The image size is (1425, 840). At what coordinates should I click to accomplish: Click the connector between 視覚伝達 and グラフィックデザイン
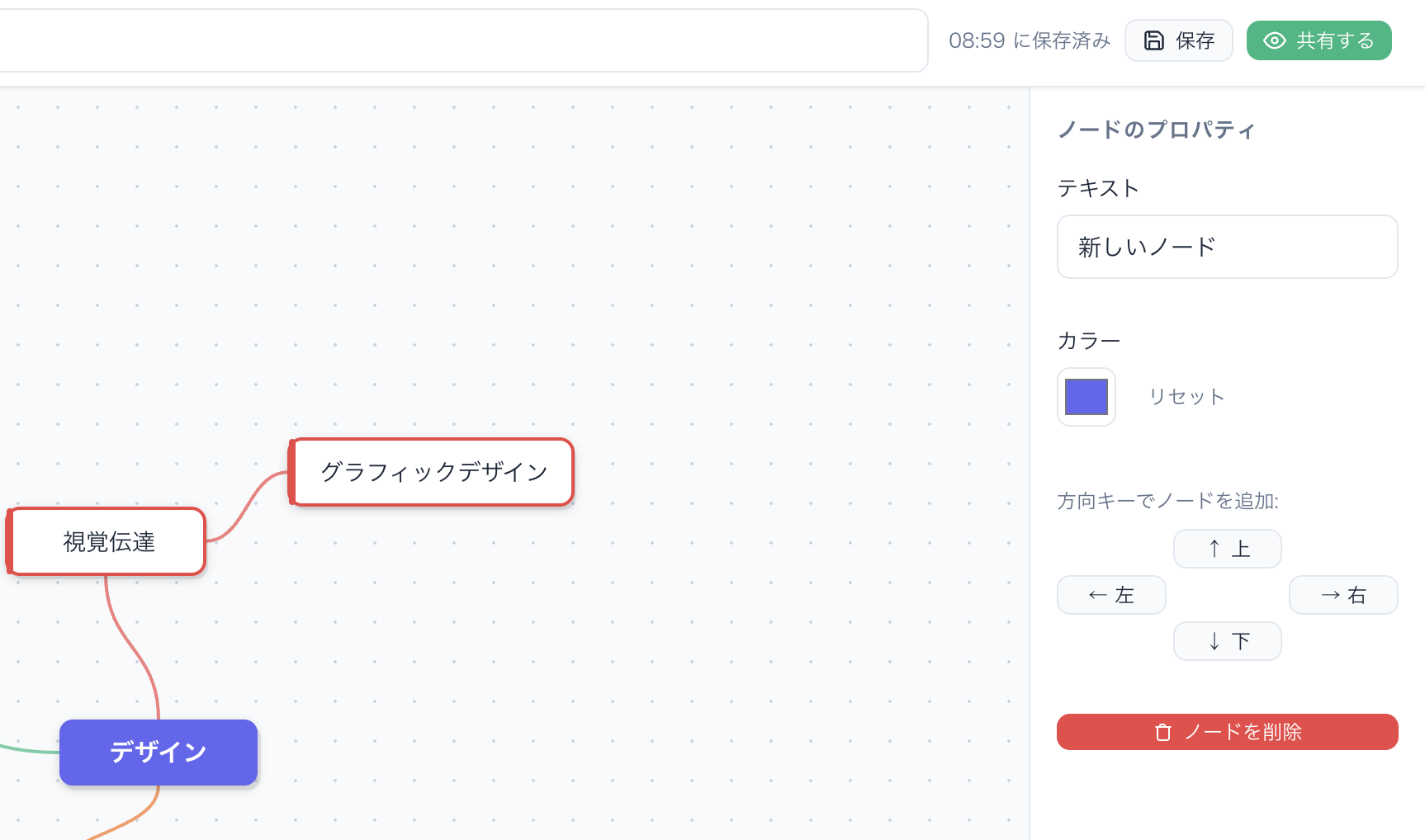(246, 504)
